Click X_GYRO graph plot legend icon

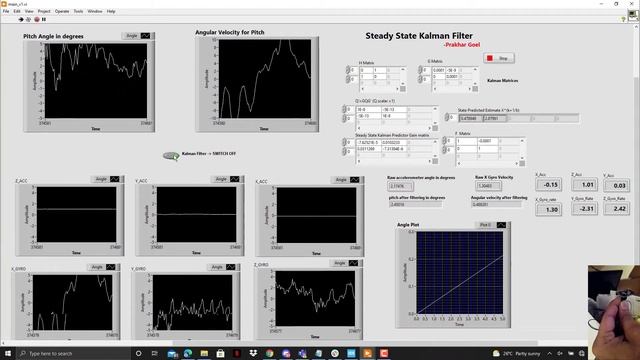111,267
